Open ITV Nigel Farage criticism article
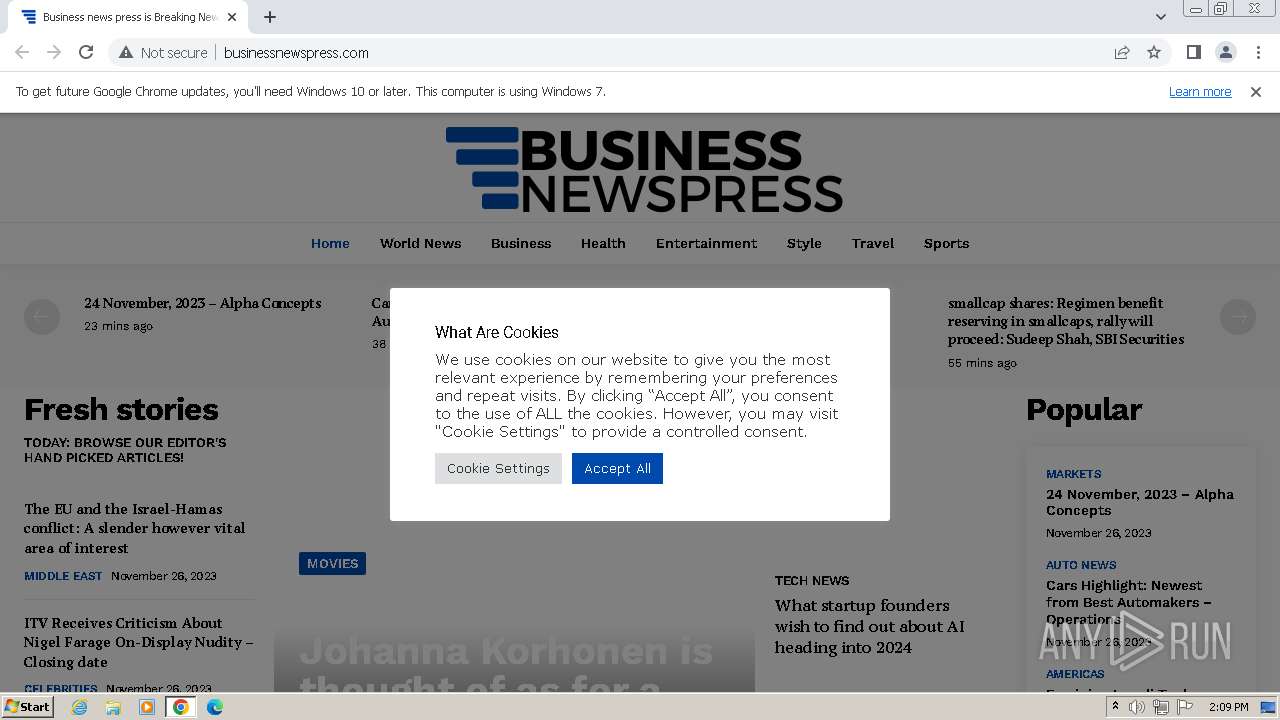This screenshot has width=1280, height=720. pyautogui.click(x=138, y=642)
